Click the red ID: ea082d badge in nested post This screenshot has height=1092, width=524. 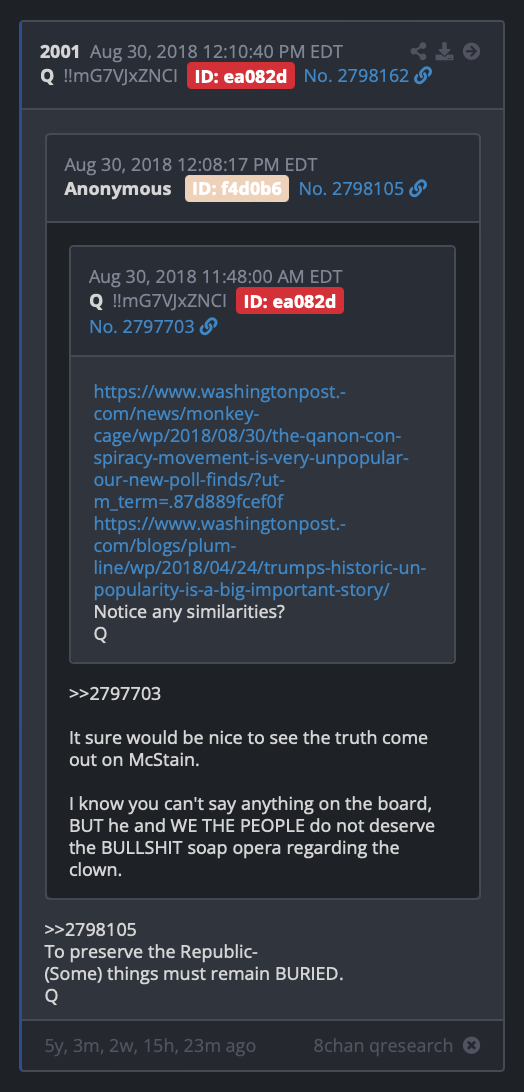click(x=290, y=301)
